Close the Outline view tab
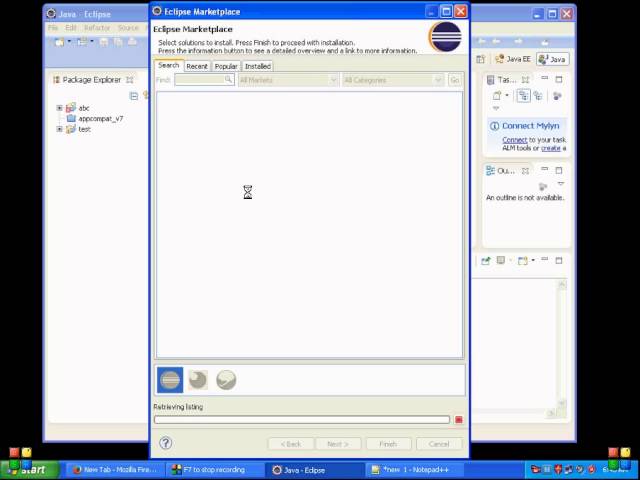Screen dimensions: 640x480 (x=526, y=171)
